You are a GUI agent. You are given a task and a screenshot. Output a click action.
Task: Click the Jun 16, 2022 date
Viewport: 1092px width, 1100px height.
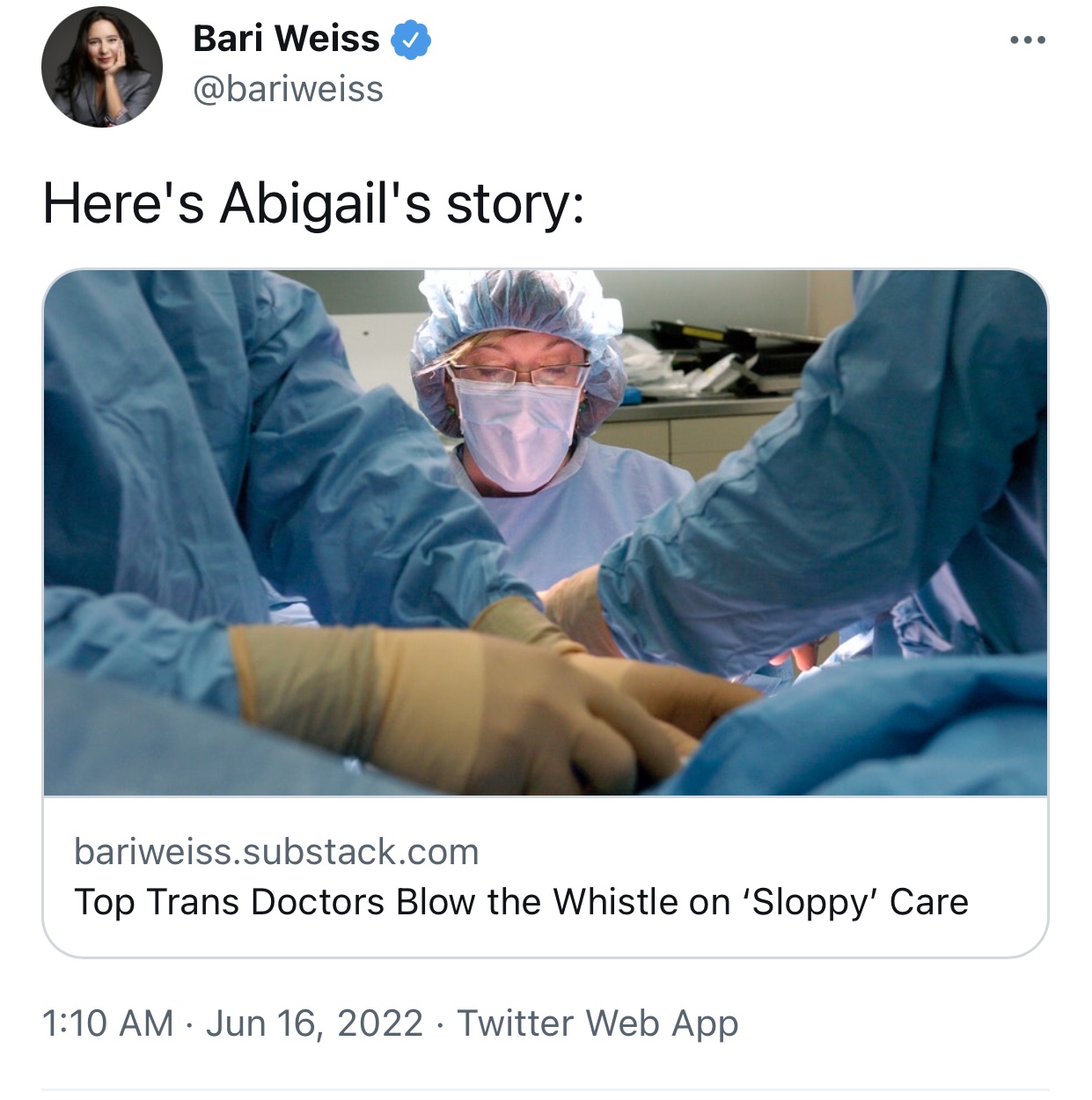tap(314, 1023)
